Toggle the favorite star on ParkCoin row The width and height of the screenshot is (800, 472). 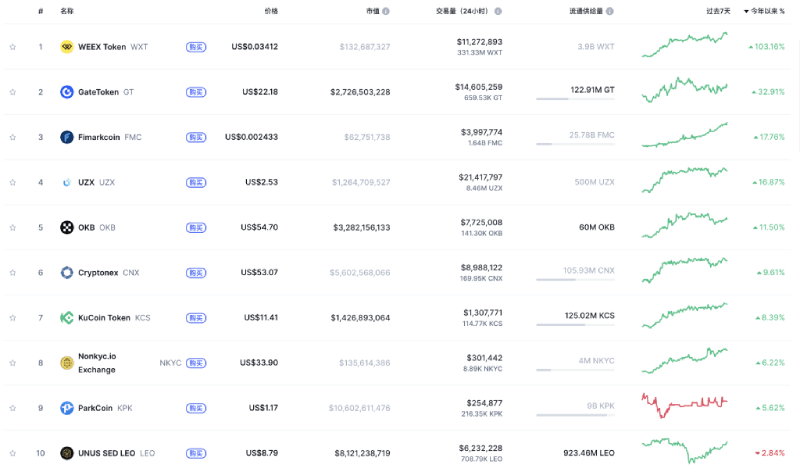(13, 408)
